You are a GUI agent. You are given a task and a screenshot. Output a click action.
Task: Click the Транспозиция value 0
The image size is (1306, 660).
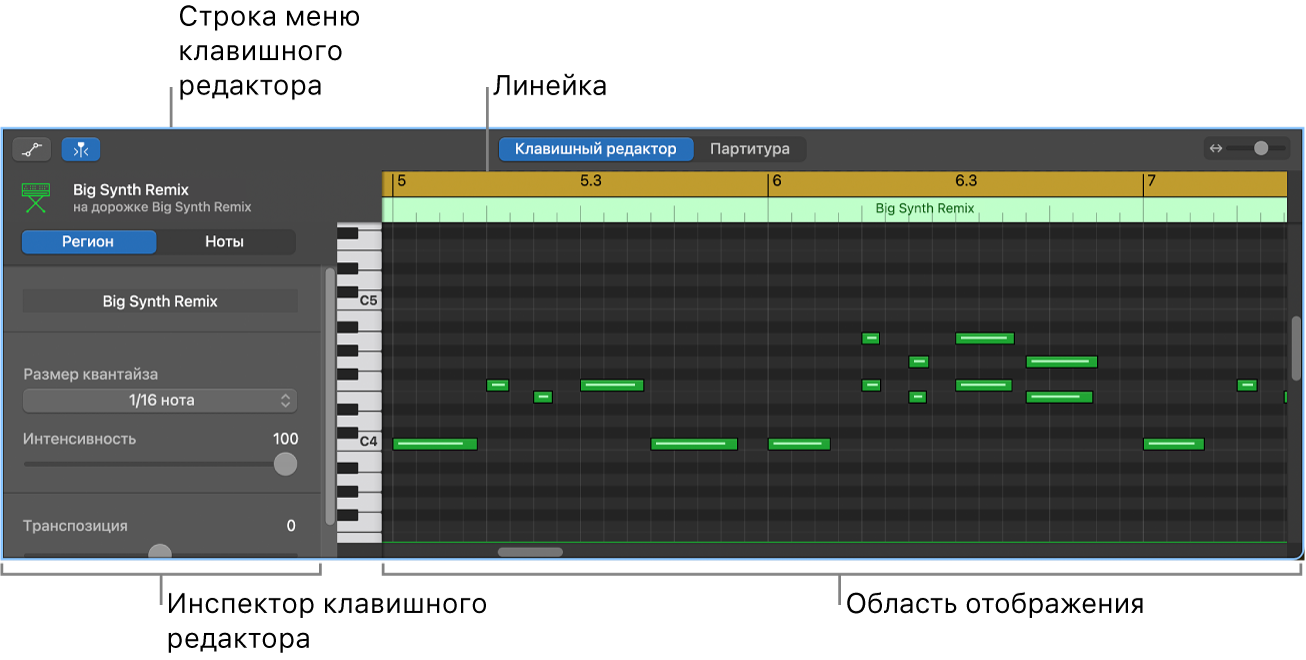coord(291,525)
